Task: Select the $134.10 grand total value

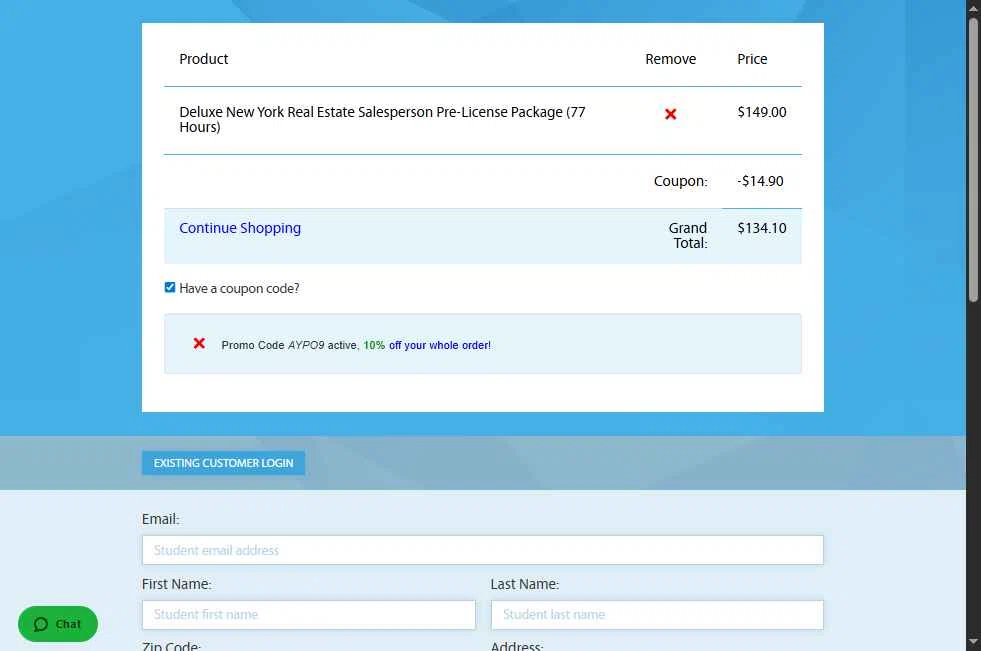Action: point(761,228)
